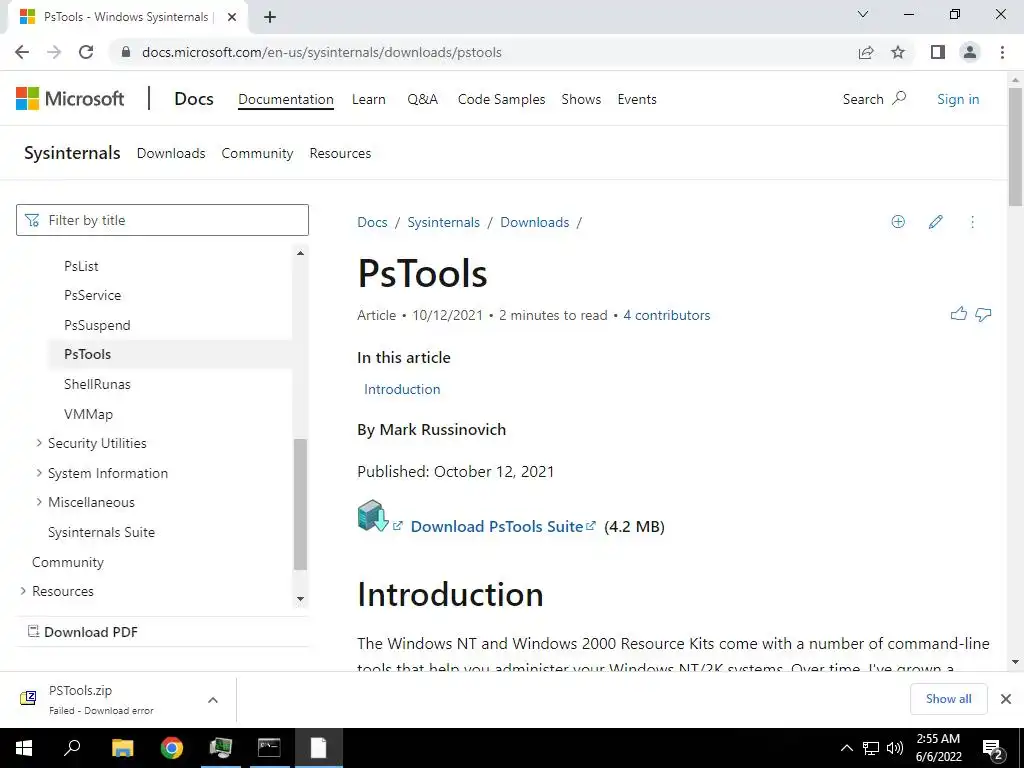Open PSTools.zip download options chevron

tap(213, 700)
